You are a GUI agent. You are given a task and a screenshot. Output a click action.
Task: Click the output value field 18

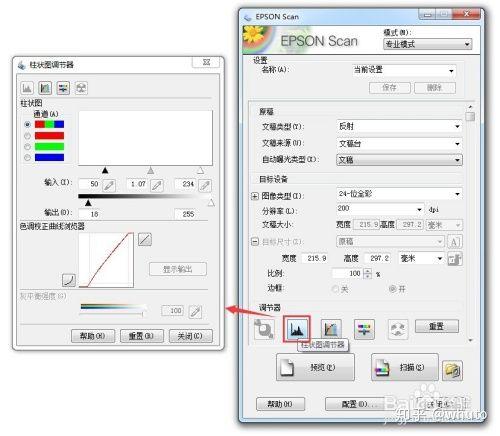pos(89,214)
